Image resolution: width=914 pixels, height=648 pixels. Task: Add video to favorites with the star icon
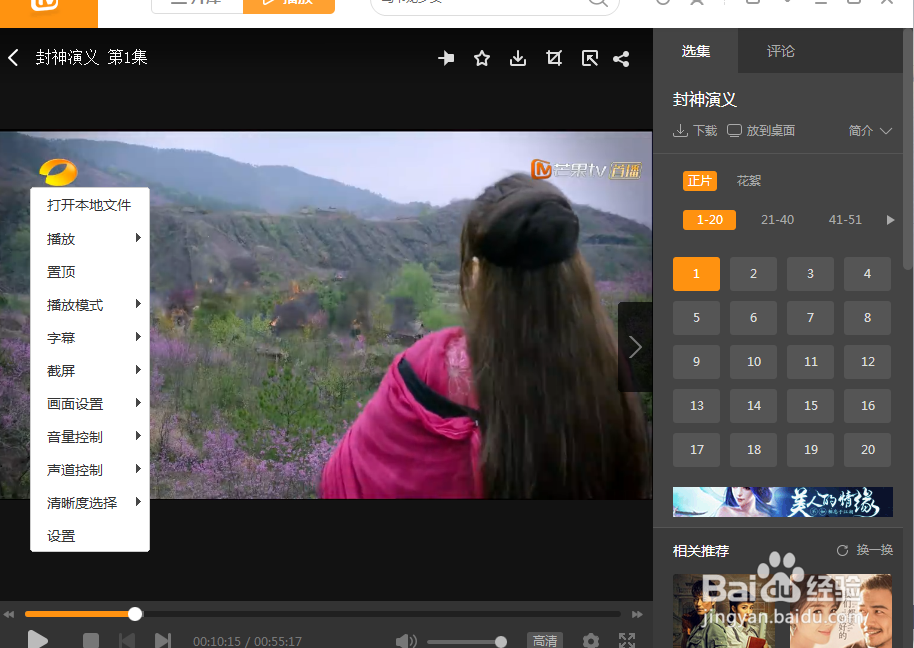482,58
